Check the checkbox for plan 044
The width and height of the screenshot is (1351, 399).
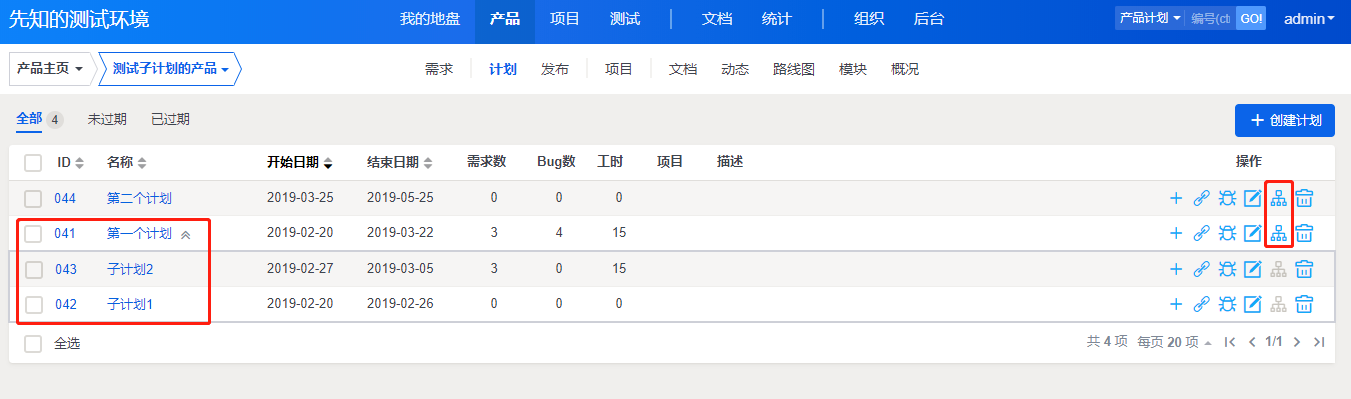coord(33,198)
